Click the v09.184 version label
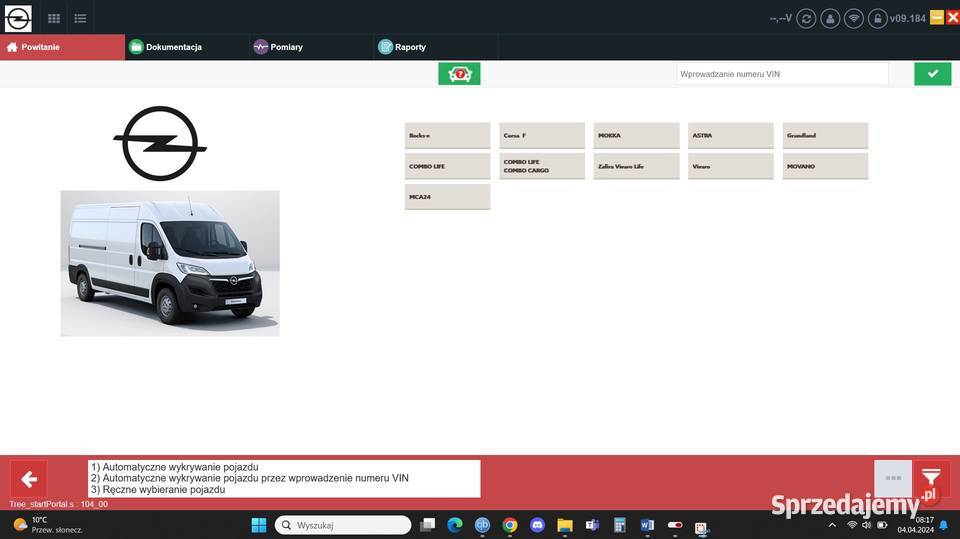Viewport: 960px width, 539px height. [907, 18]
